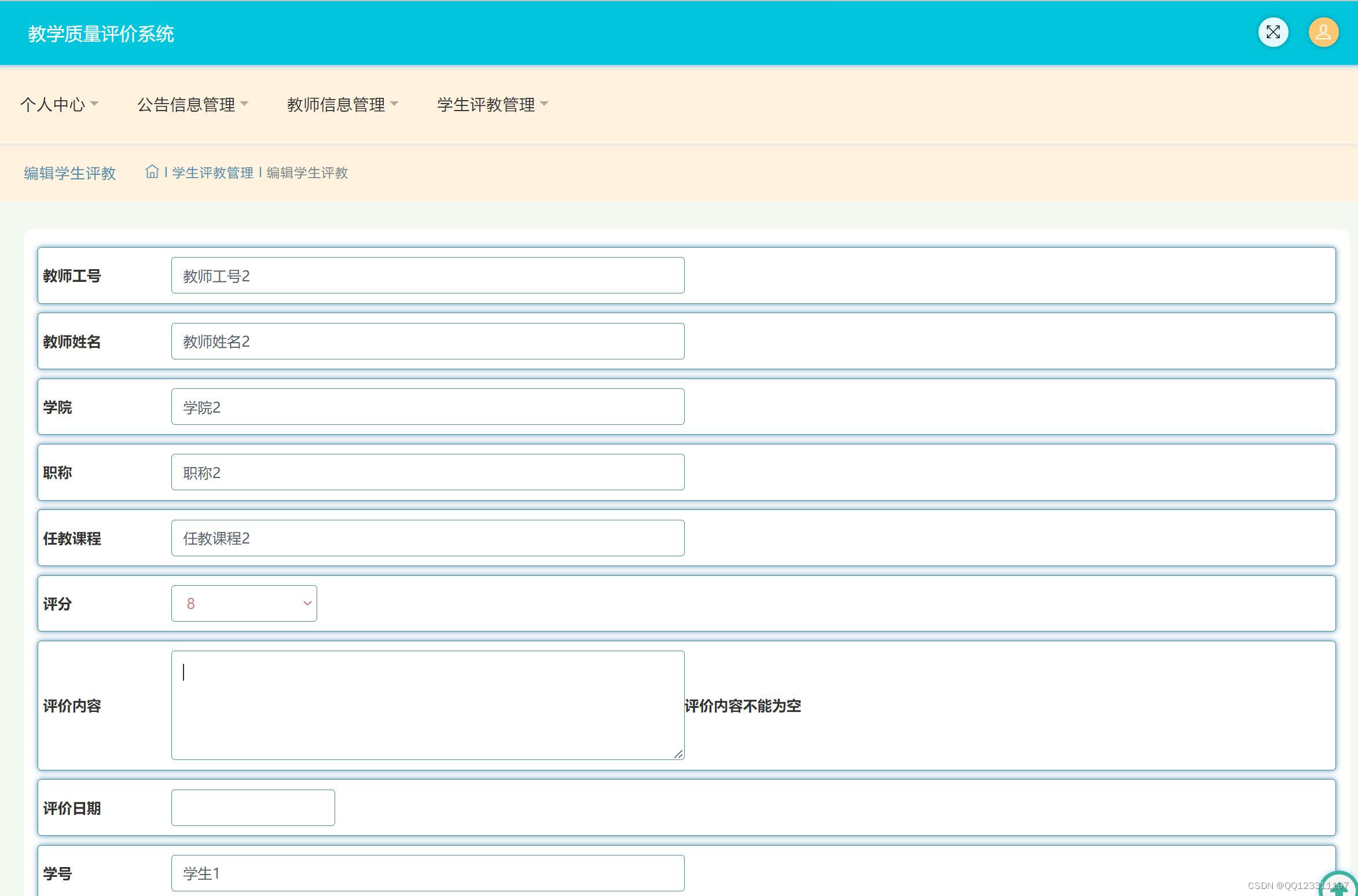
Task: Click inside the 评价内容 textarea
Action: point(428,705)
